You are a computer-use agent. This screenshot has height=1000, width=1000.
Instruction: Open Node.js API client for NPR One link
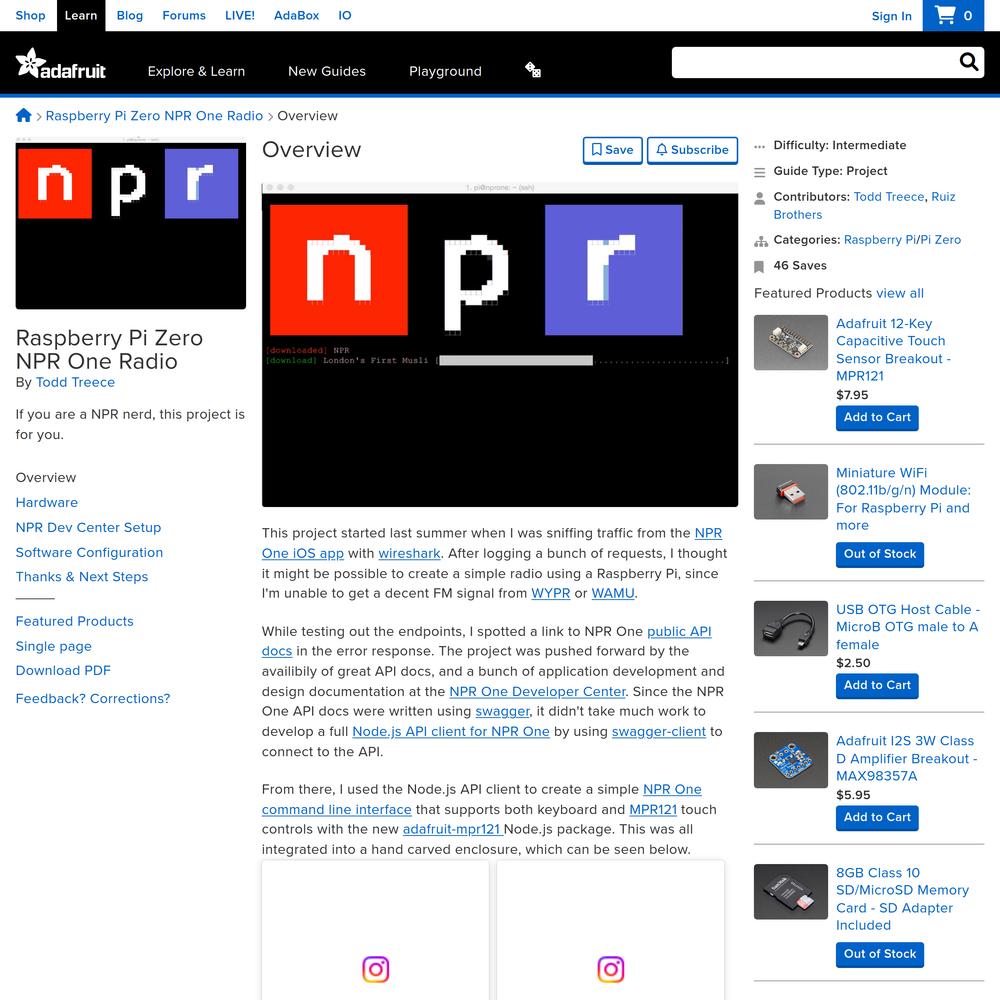(x=450, y=732)
